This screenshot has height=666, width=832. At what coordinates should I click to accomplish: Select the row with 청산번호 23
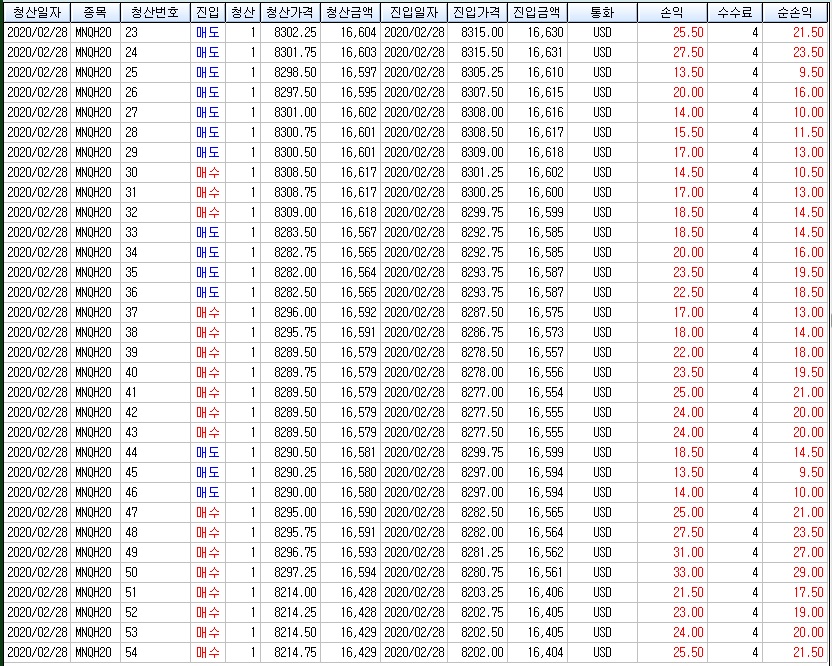(415, 32)
